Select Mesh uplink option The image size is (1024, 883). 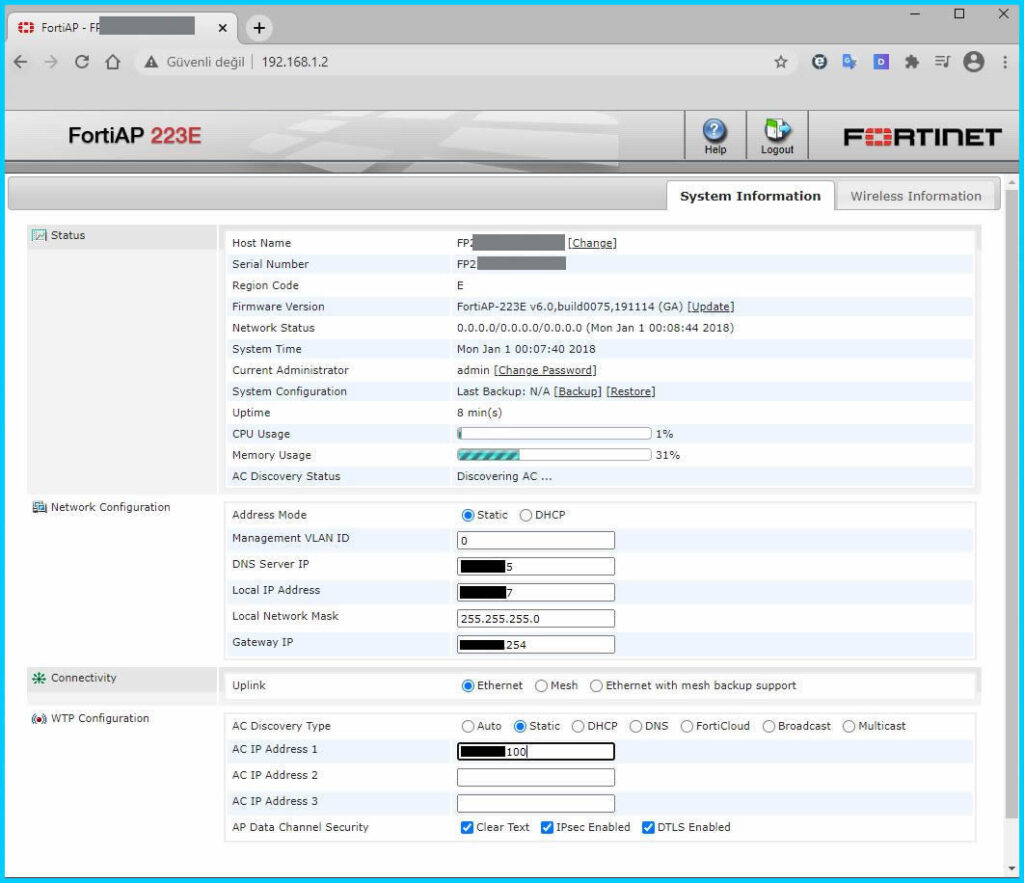(x=541, y=686)
